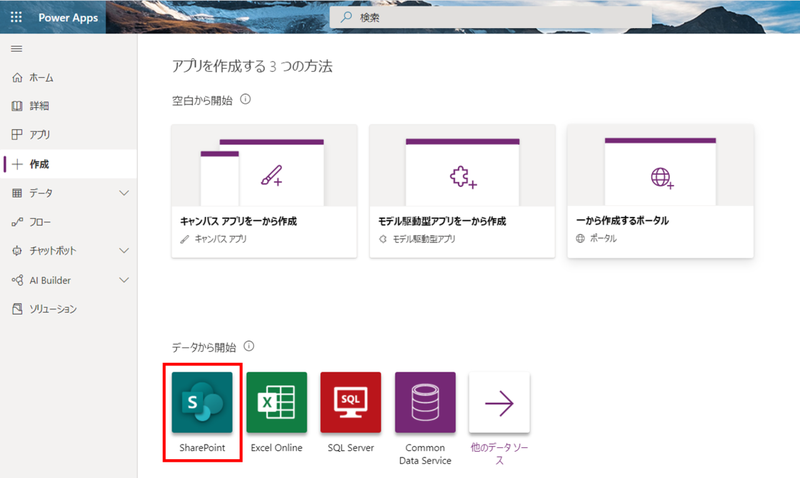Image resolution: width=800 pixels, height=478 pixels.
Task: Expand the AI Builder chevron
Action: pos(124,280)
